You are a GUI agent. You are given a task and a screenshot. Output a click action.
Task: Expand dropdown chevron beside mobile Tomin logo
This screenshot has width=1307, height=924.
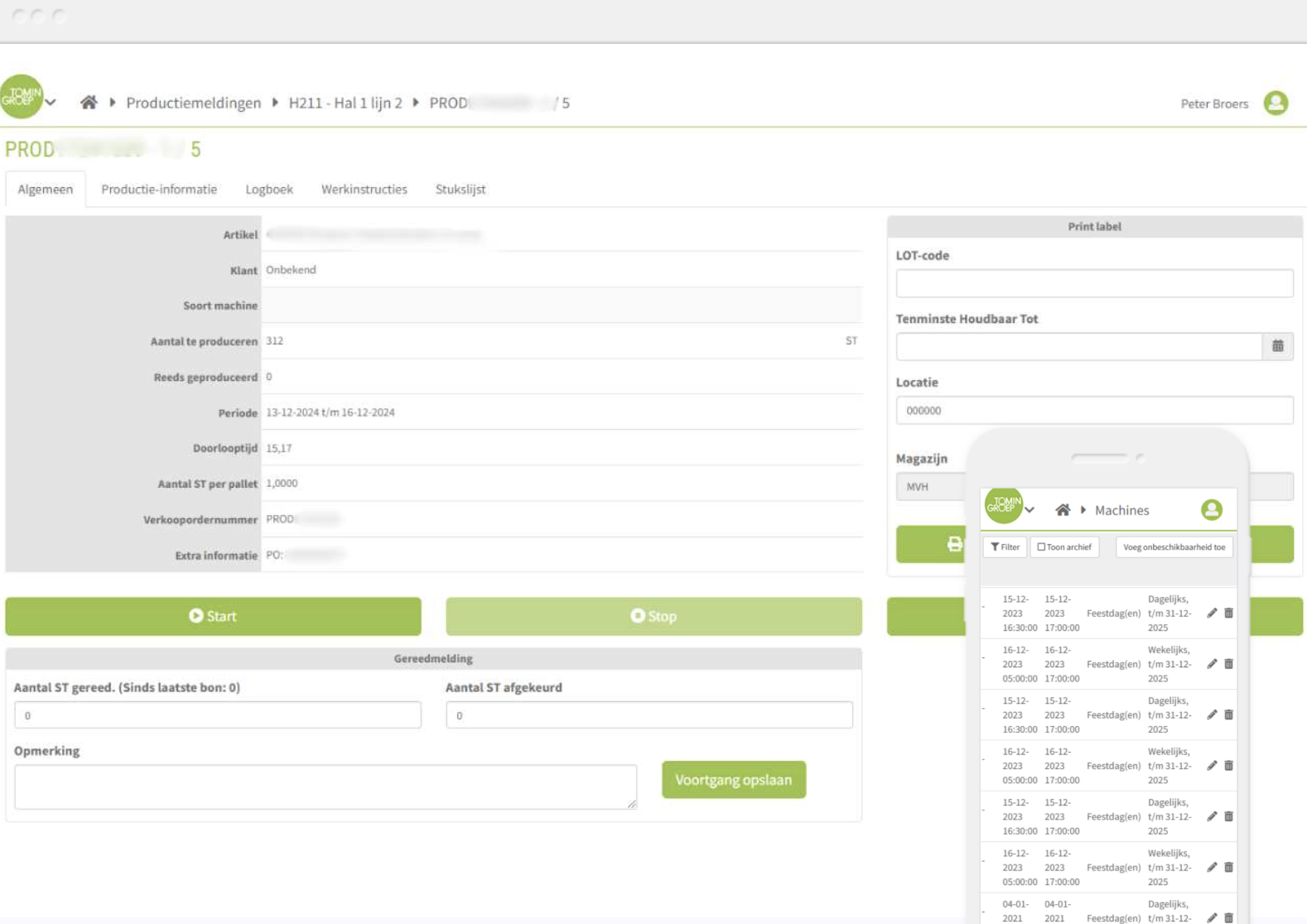(x=1030, y=510)
